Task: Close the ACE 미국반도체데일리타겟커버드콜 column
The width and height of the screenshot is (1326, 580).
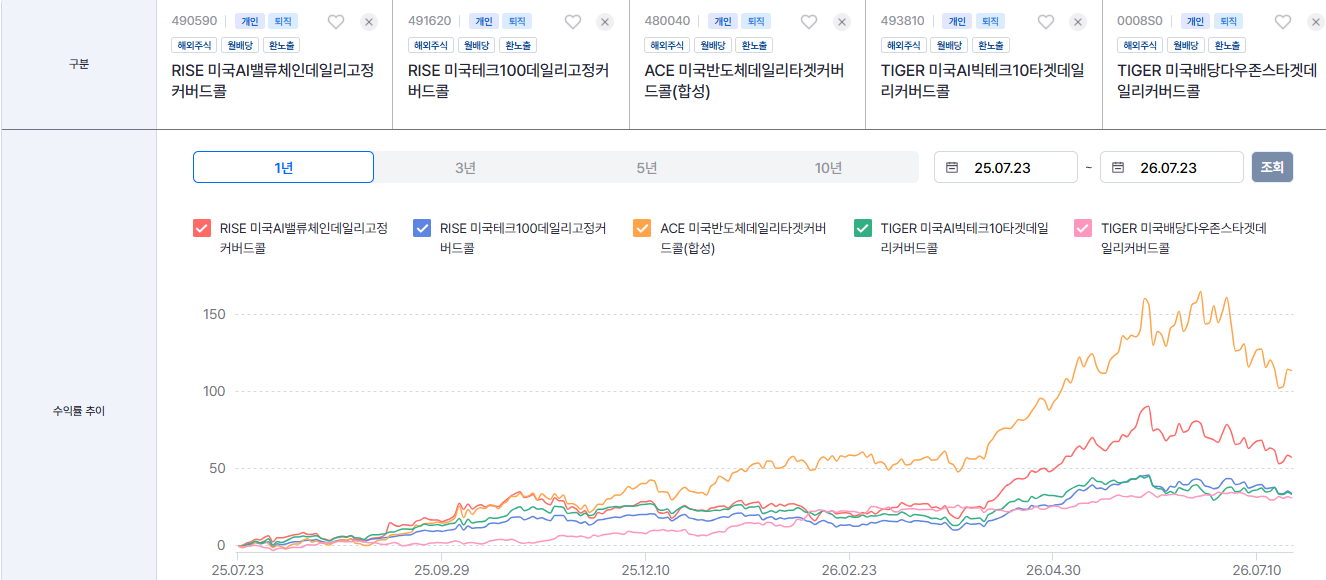Action: pos(842,22)
